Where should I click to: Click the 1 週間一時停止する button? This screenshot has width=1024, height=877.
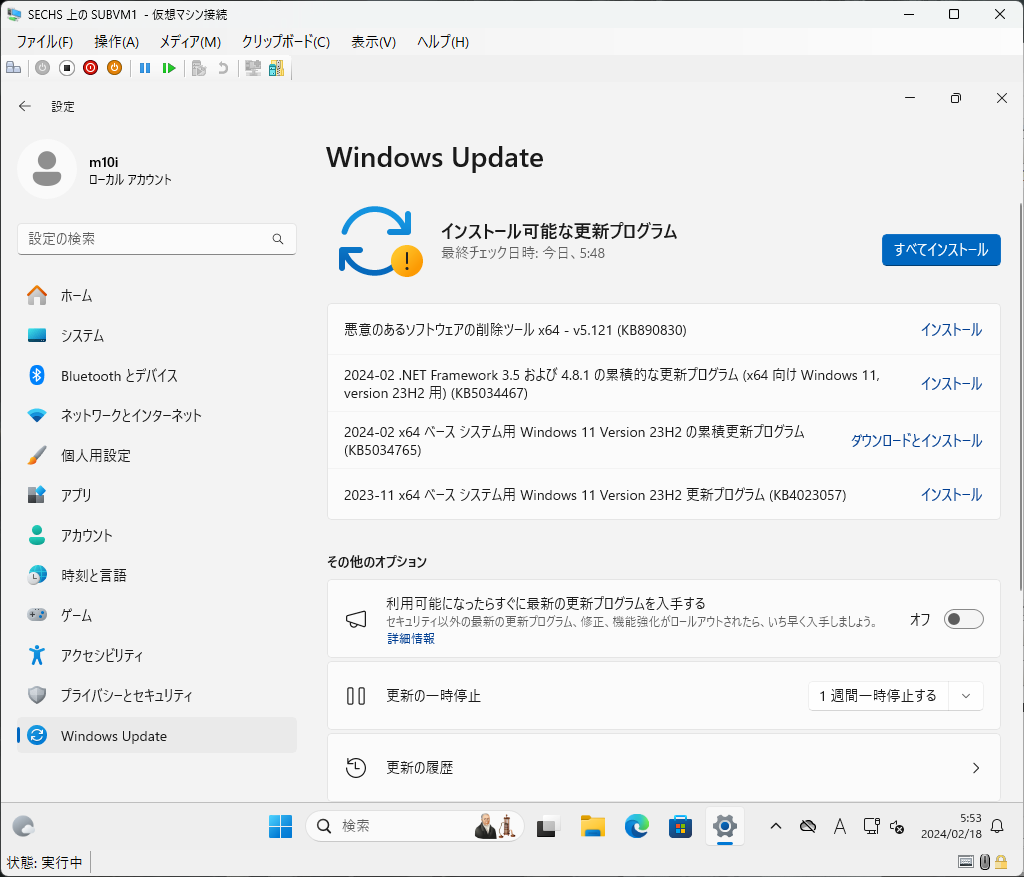pyautogui.click(x=878, y=696)
